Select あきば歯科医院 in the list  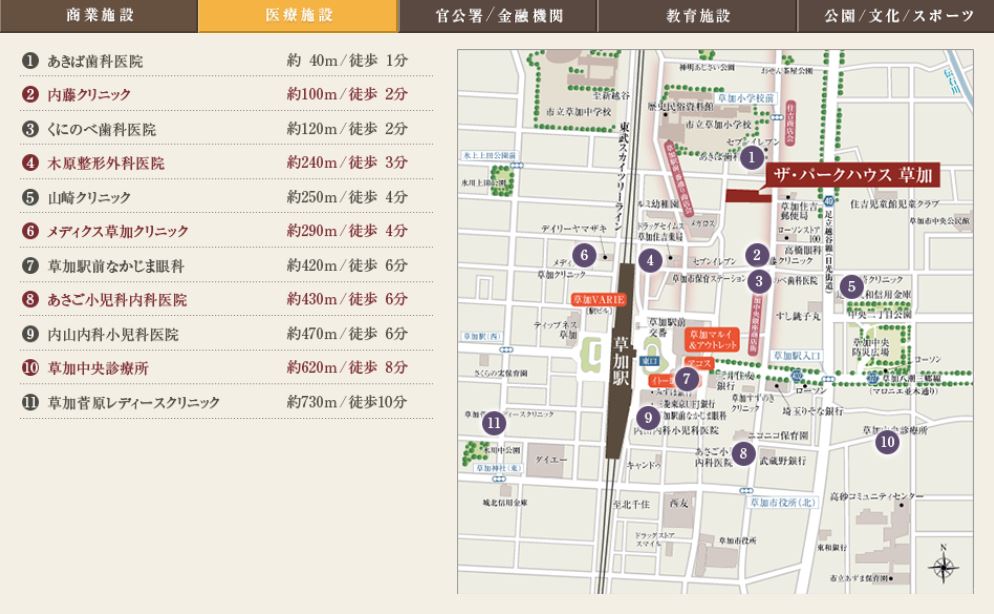click(95, 62)
